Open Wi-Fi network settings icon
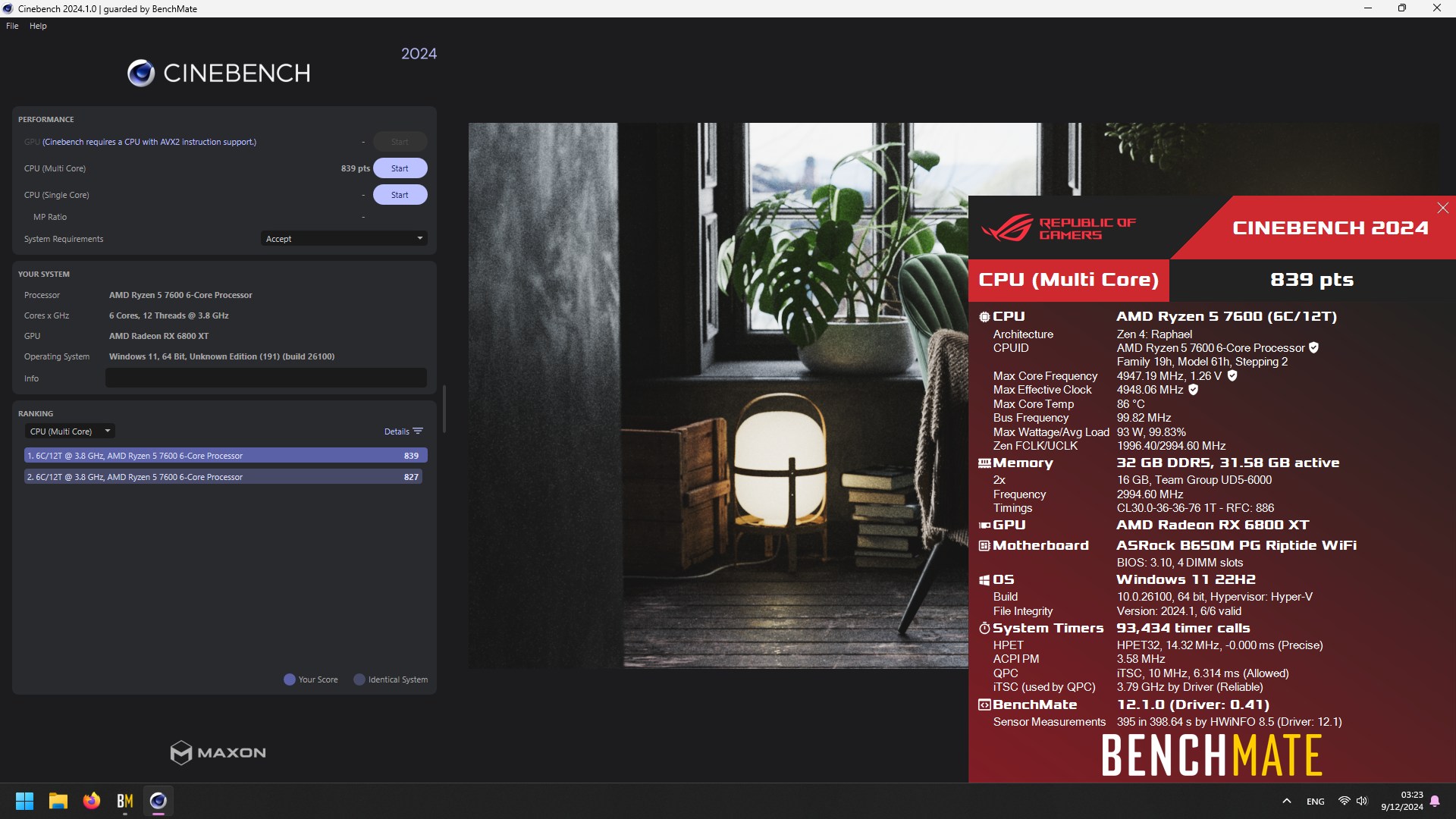This screenshot has height=819, width=1456. (x=1344, y=801)
